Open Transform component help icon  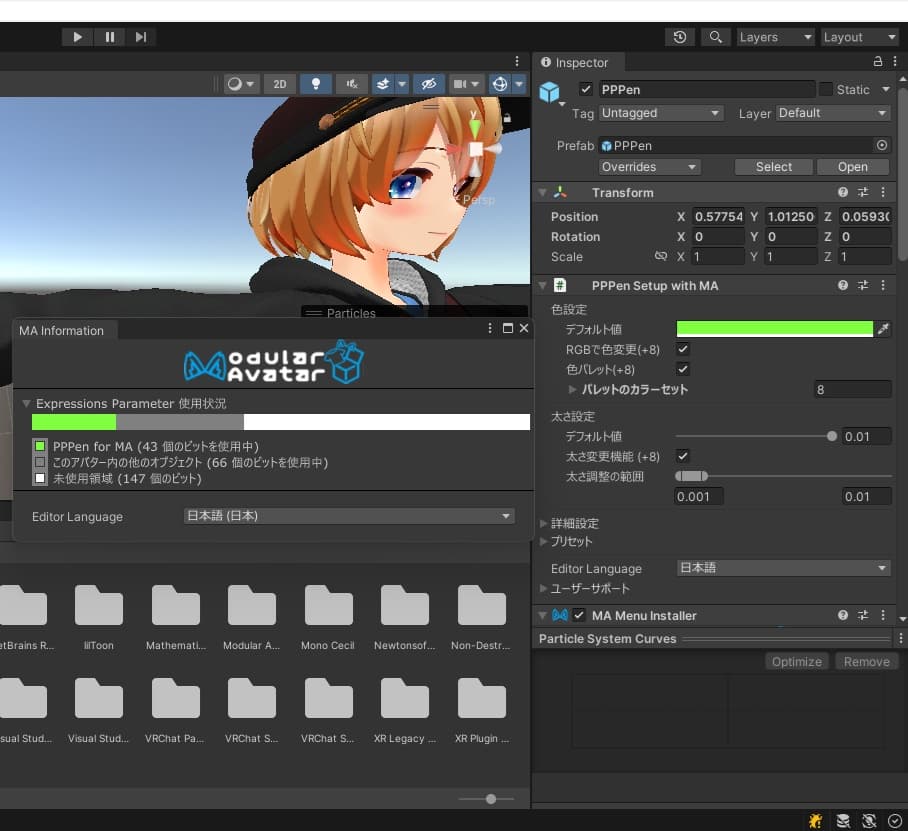click(x=843, y=193)
